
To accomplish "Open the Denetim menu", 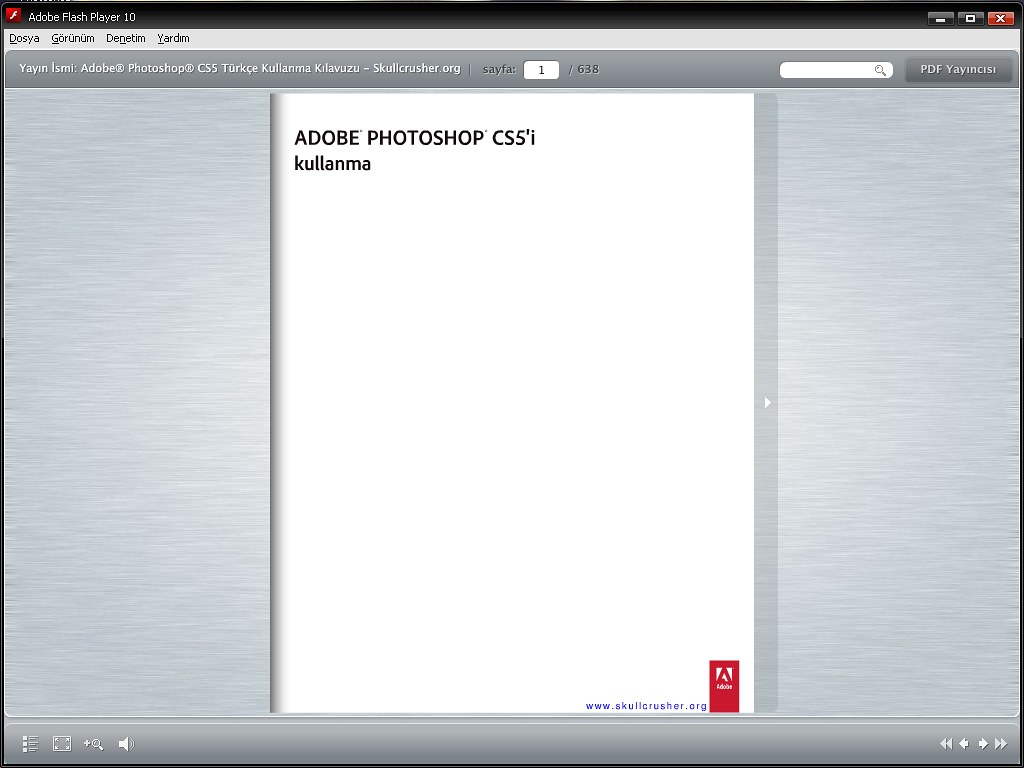I will pos(126,39).
